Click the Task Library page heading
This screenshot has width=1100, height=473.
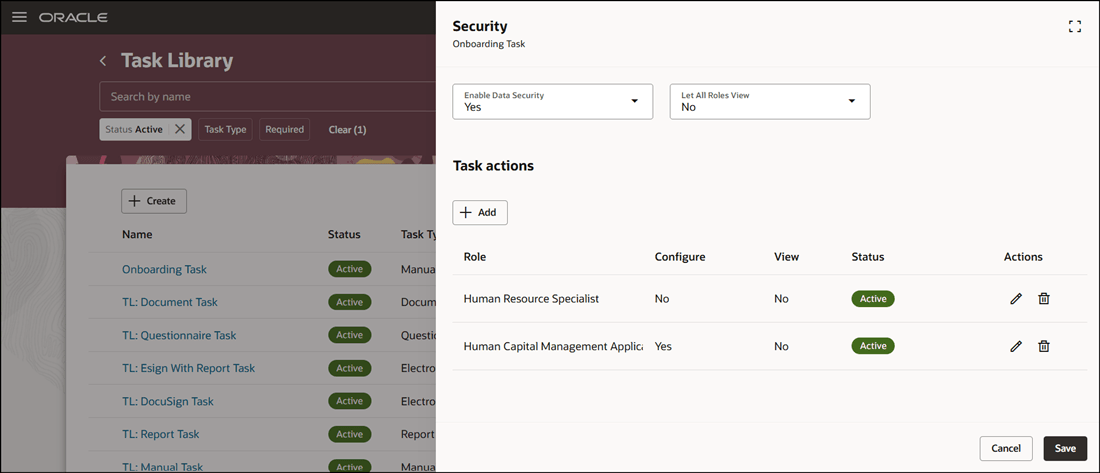177,61
